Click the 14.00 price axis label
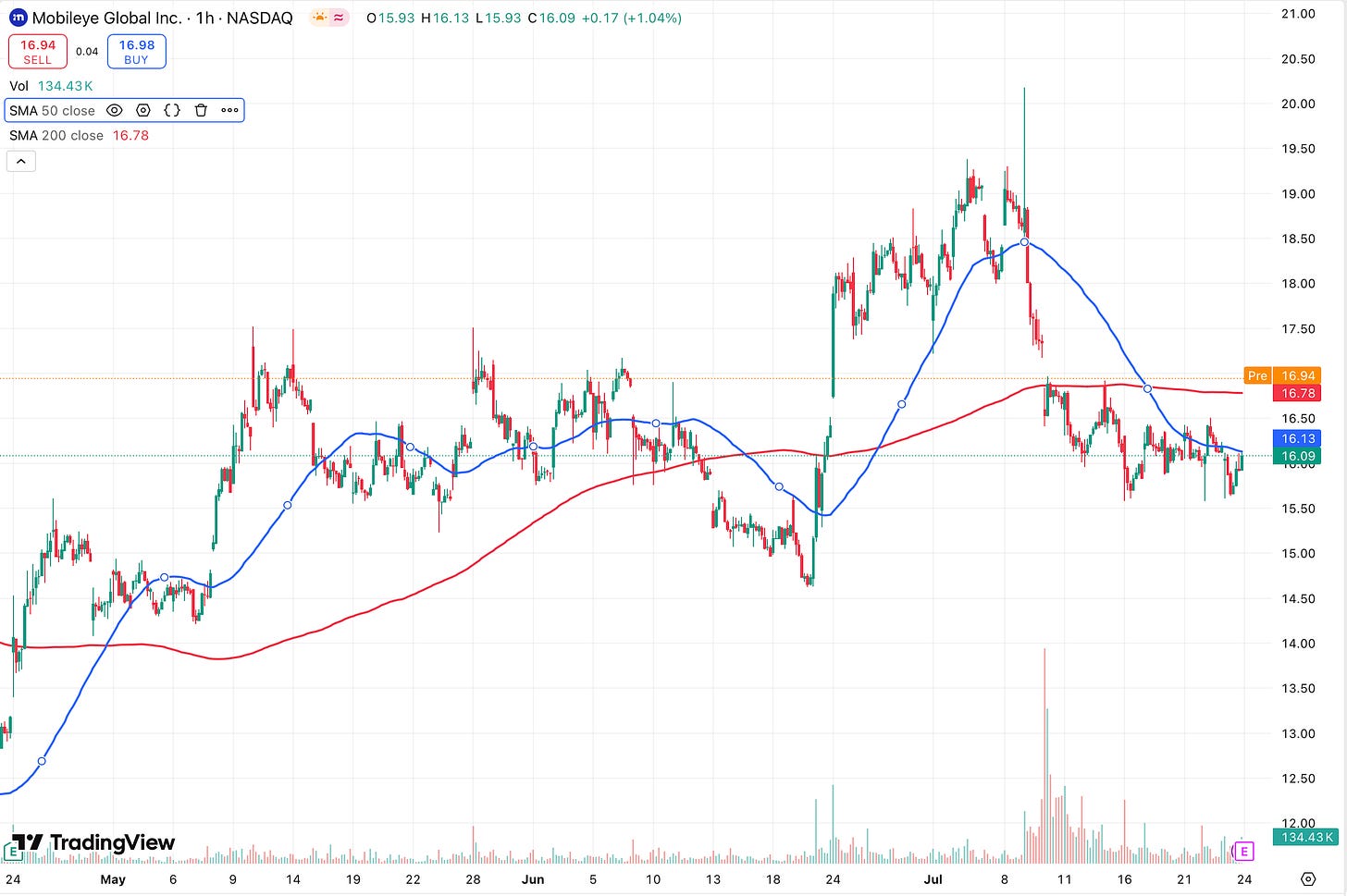This screenshot has height=896, width=1347. 1298,644
